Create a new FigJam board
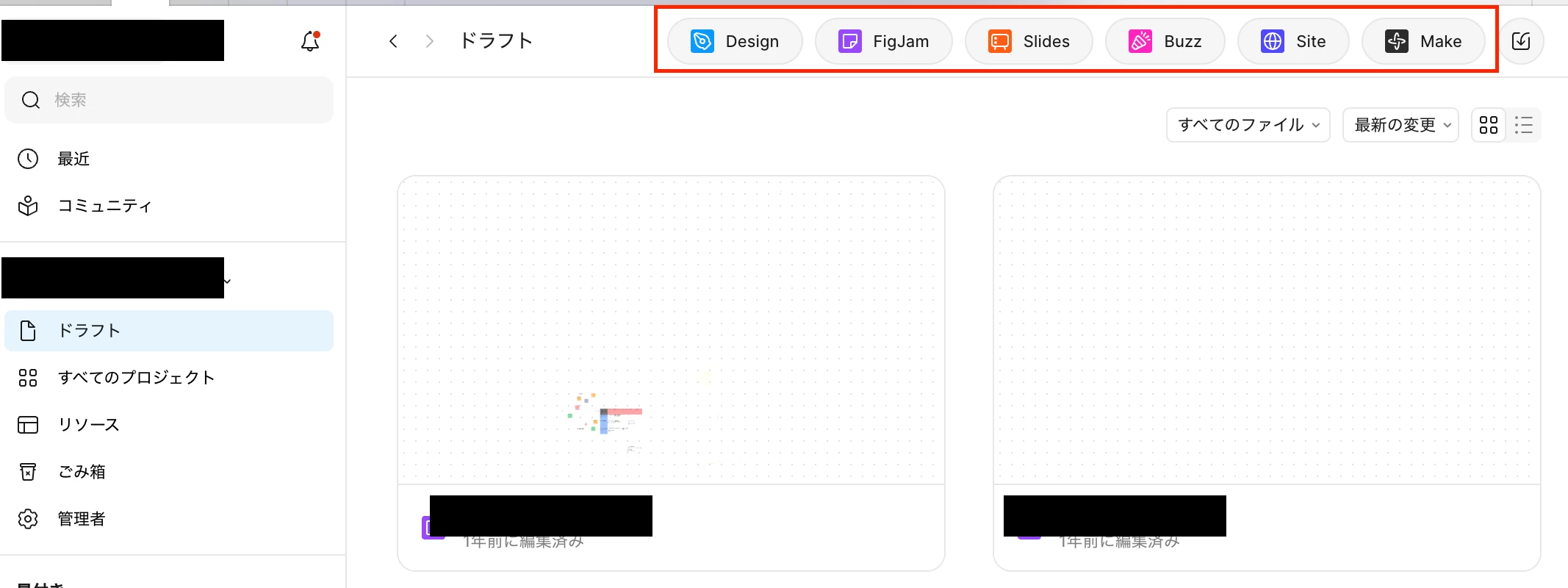The image size is (1568, 588). (x=884, y=41)
